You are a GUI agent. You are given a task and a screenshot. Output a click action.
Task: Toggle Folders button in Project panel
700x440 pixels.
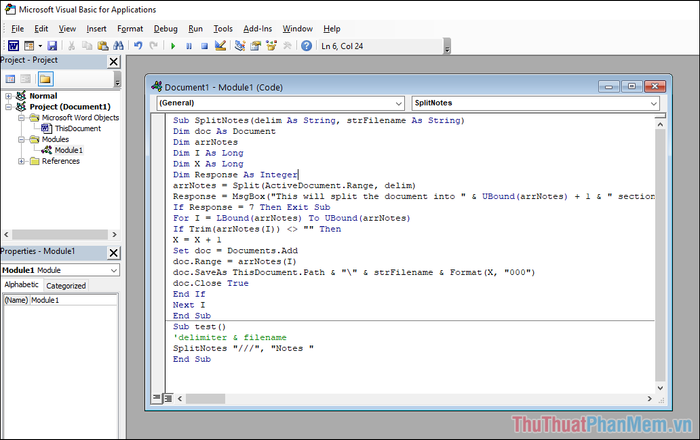click(x=46, y=79)
